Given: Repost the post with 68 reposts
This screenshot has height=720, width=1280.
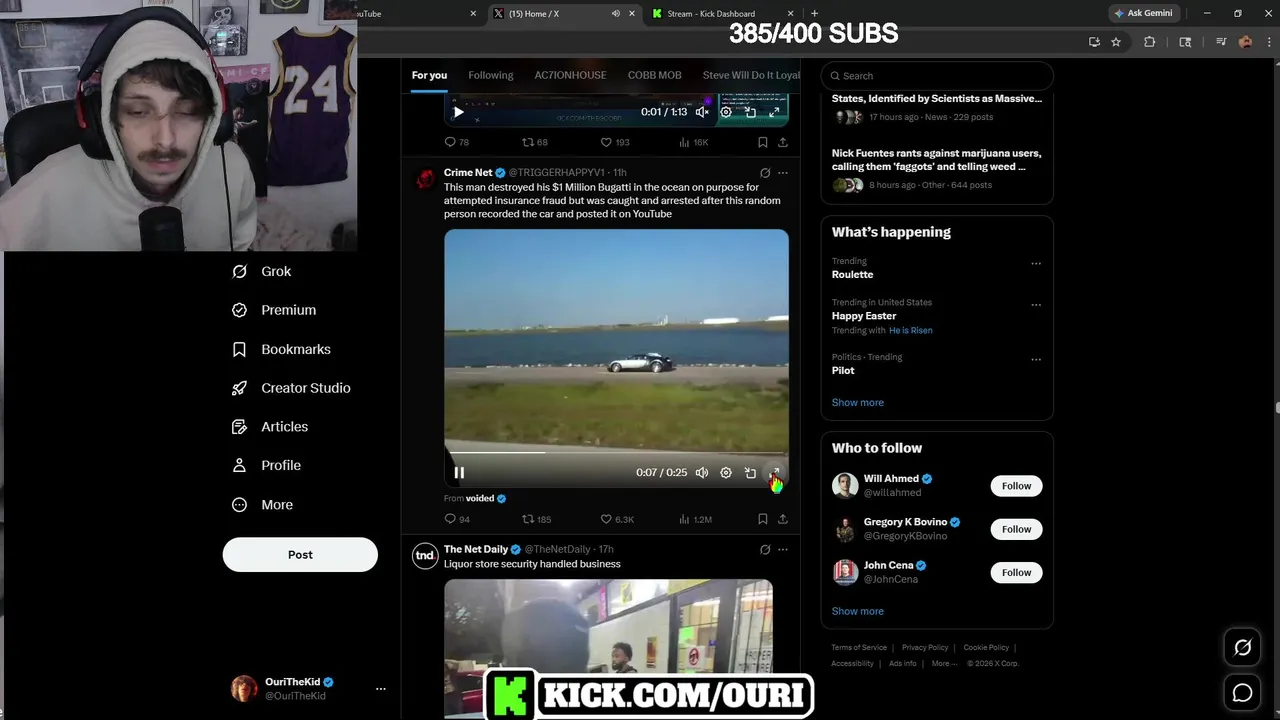Looking at the screenshot, I should coord(535,143).
